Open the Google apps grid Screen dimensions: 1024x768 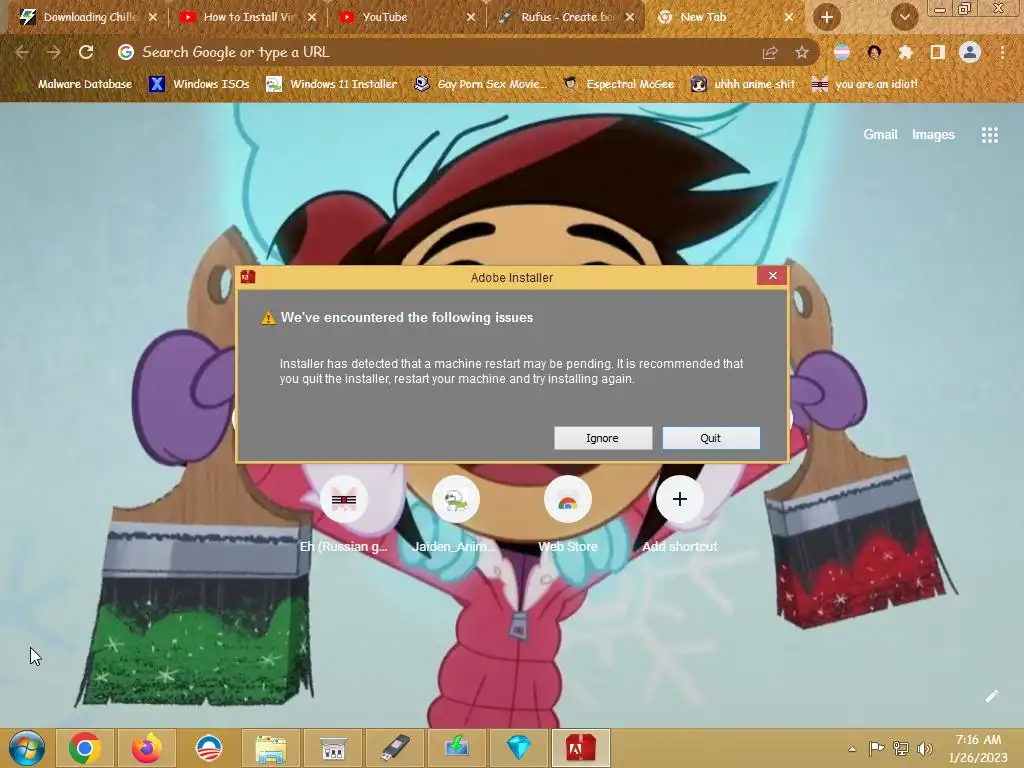[990, 135]
